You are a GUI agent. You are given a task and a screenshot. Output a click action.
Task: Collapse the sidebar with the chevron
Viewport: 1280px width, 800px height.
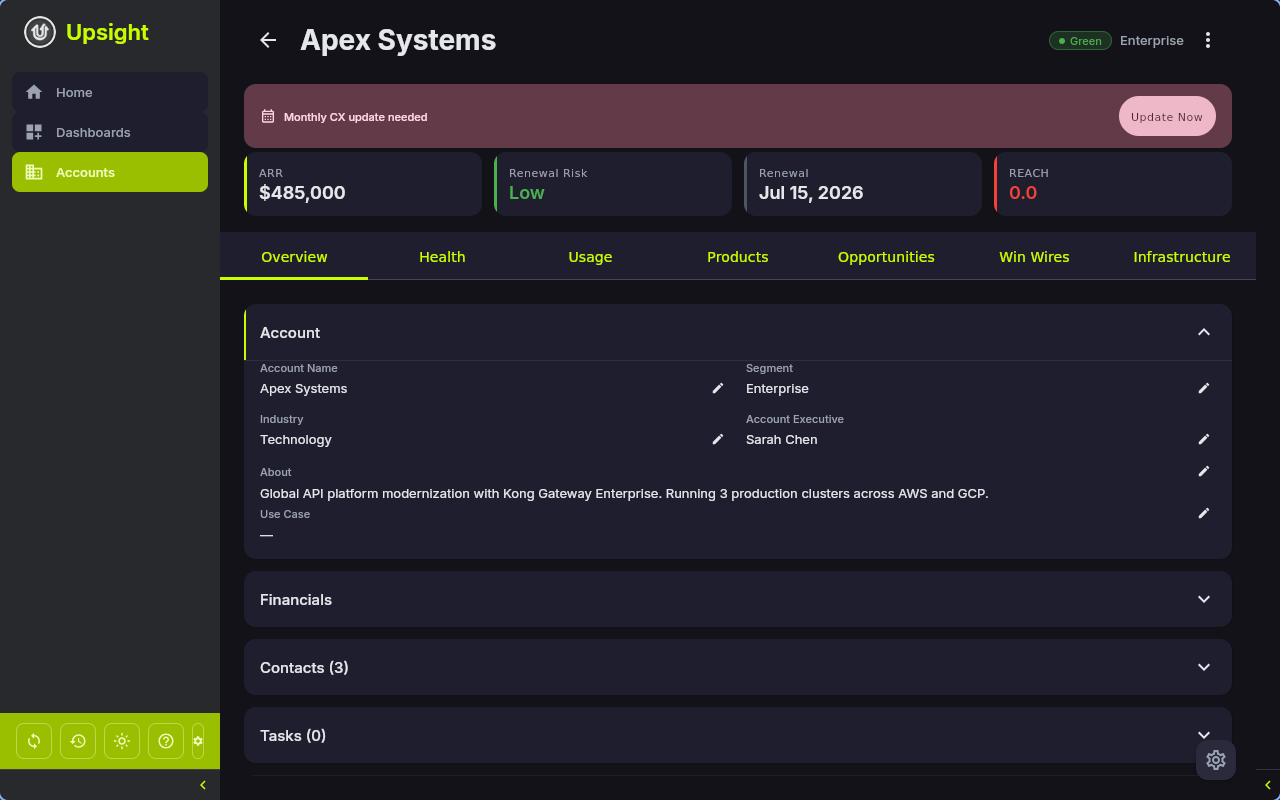203,784
